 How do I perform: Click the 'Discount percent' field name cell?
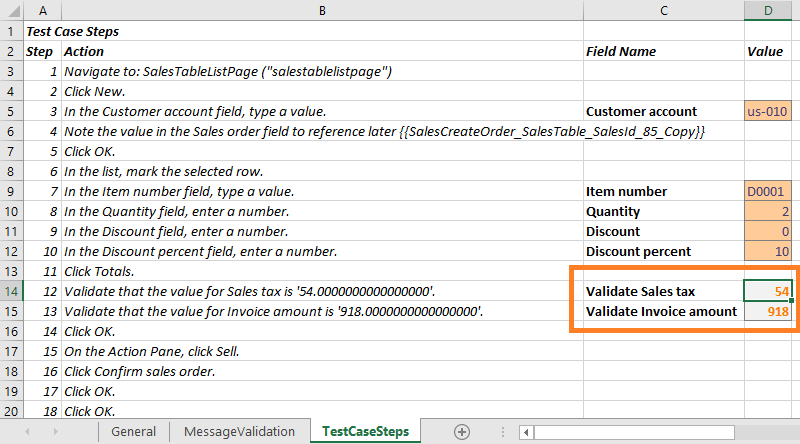pyautogui.click(x=664, y=251)
